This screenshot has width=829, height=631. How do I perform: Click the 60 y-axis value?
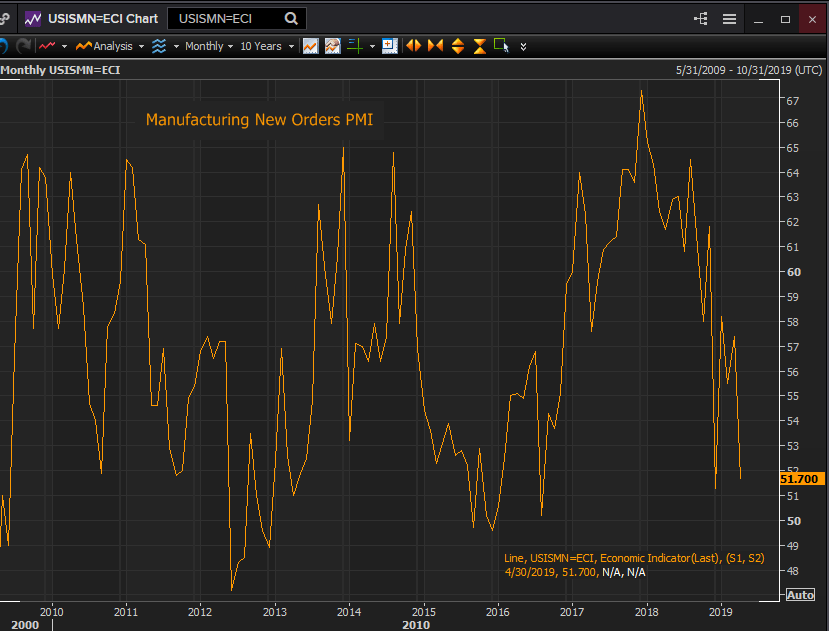pos(794,272)
